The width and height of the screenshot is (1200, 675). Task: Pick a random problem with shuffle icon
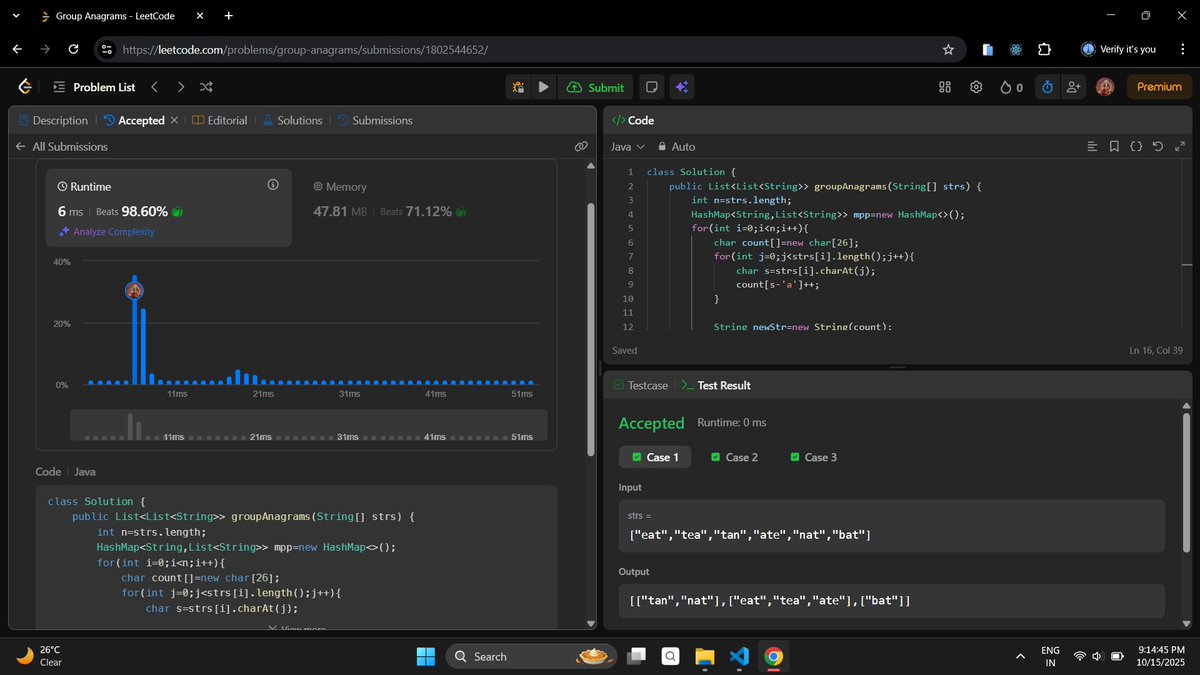point(206,87)
